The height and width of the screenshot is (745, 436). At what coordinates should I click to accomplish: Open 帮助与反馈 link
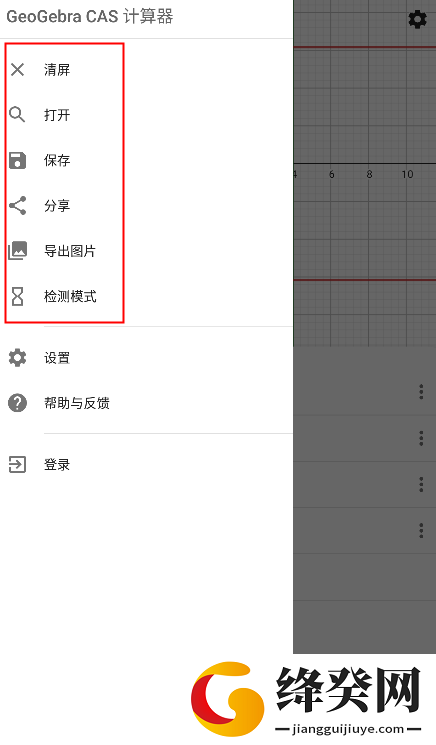point(76,403)
